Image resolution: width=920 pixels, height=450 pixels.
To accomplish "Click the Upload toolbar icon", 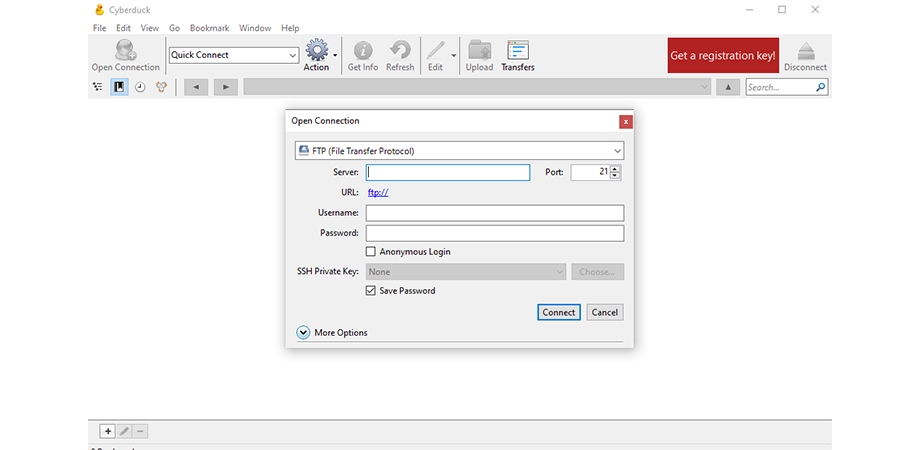I will [x=479, y=50].
